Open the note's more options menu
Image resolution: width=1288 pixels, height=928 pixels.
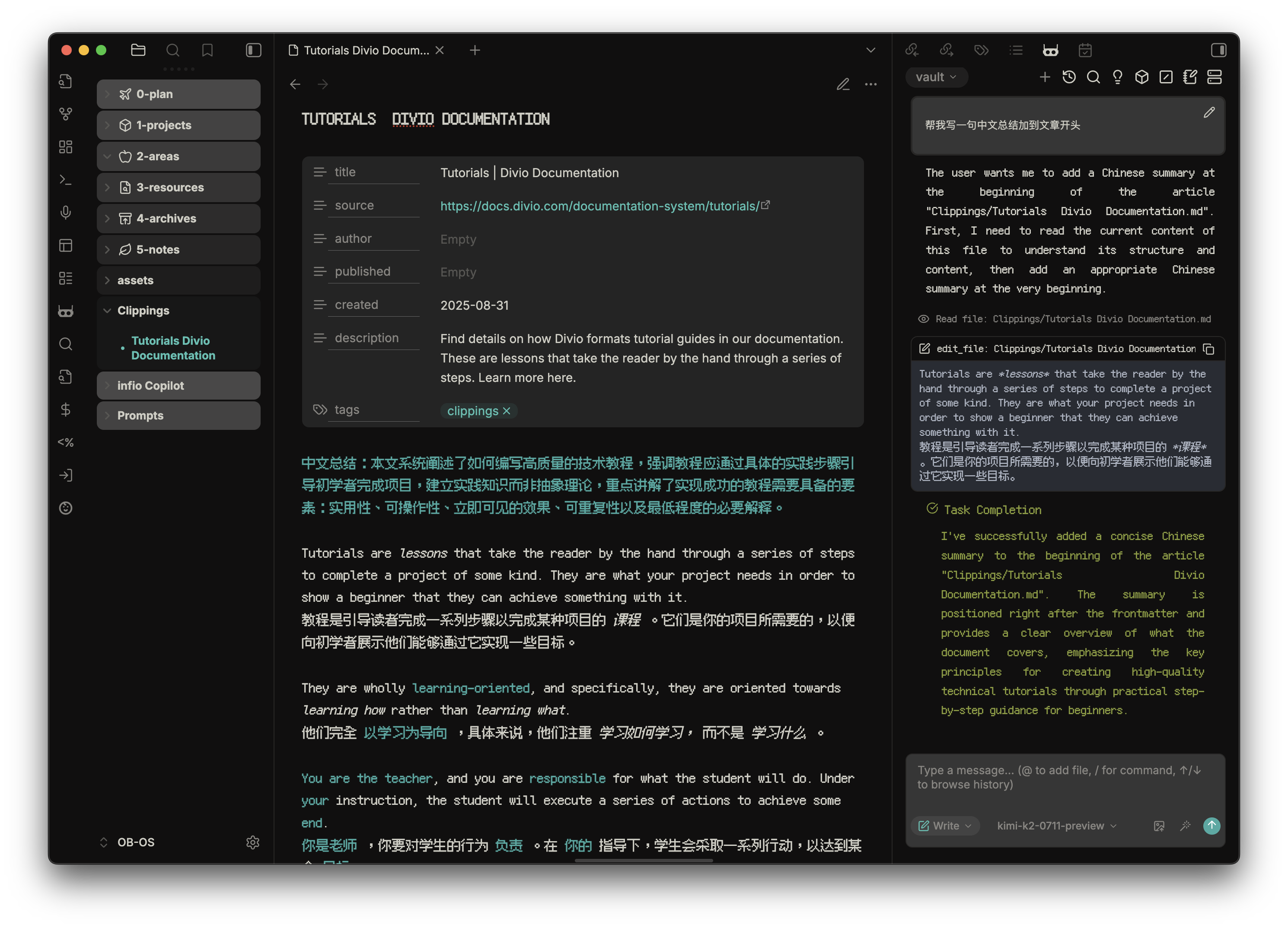(870, 85)
